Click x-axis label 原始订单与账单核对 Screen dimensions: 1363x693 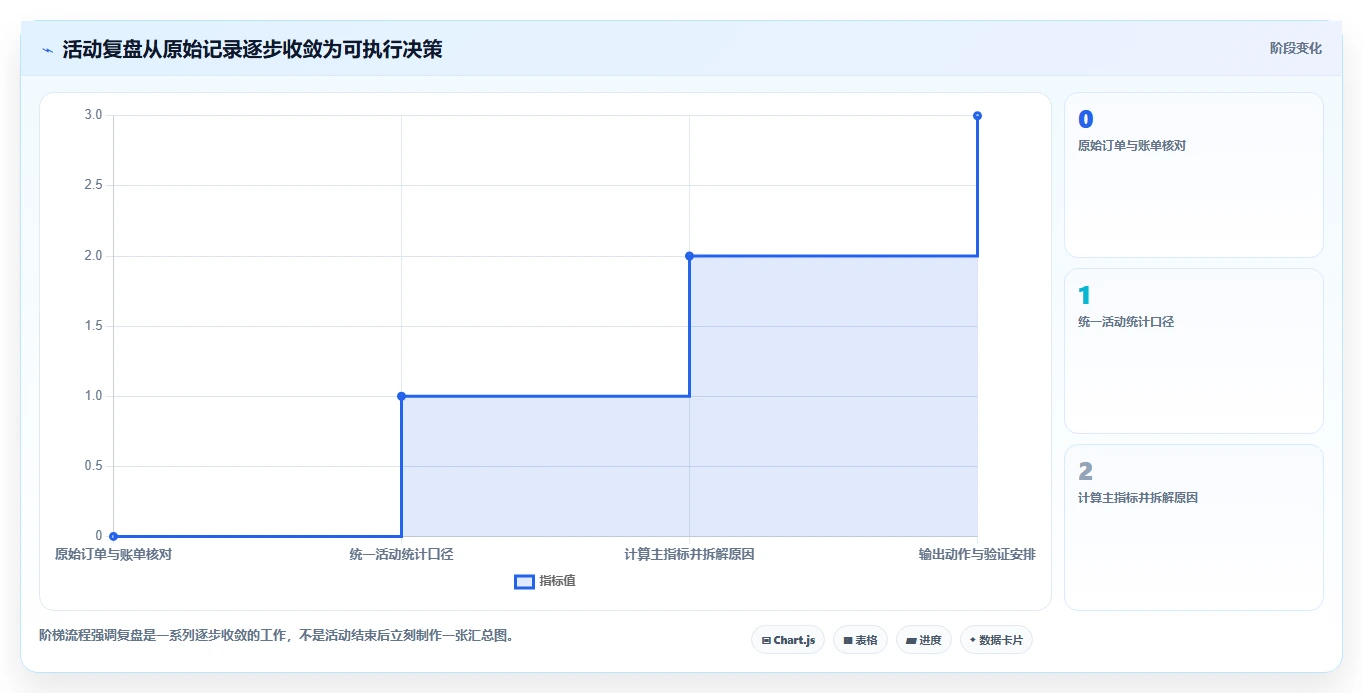(113, 554)
